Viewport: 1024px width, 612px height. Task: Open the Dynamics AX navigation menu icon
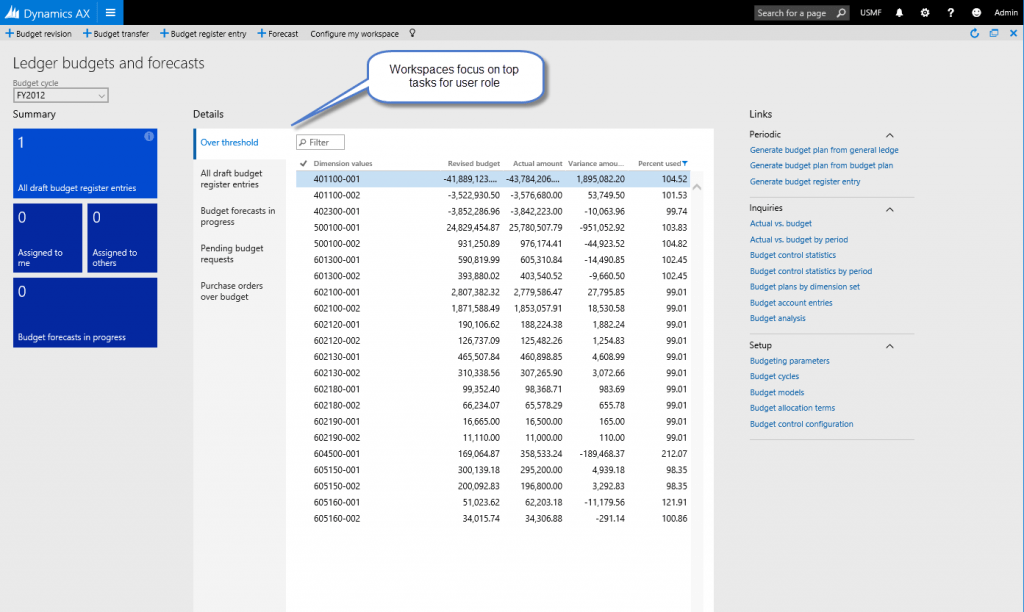coord(109,13)
